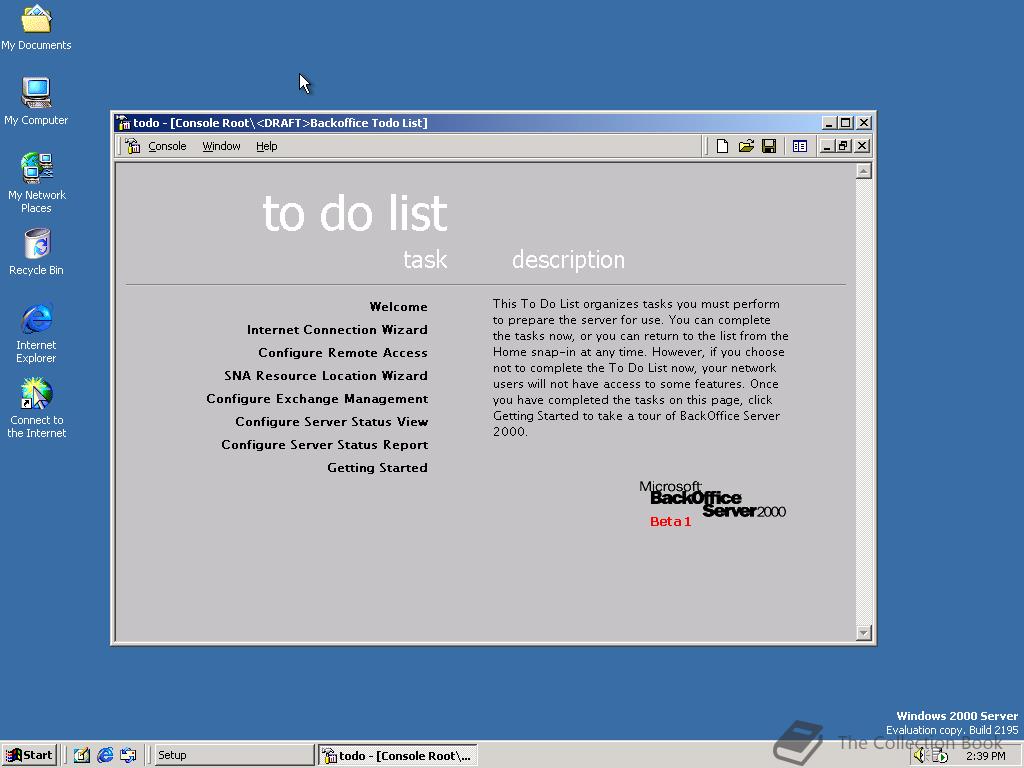Open the Help menu
The image size is (1024, 768).
(x=266, y=146)
